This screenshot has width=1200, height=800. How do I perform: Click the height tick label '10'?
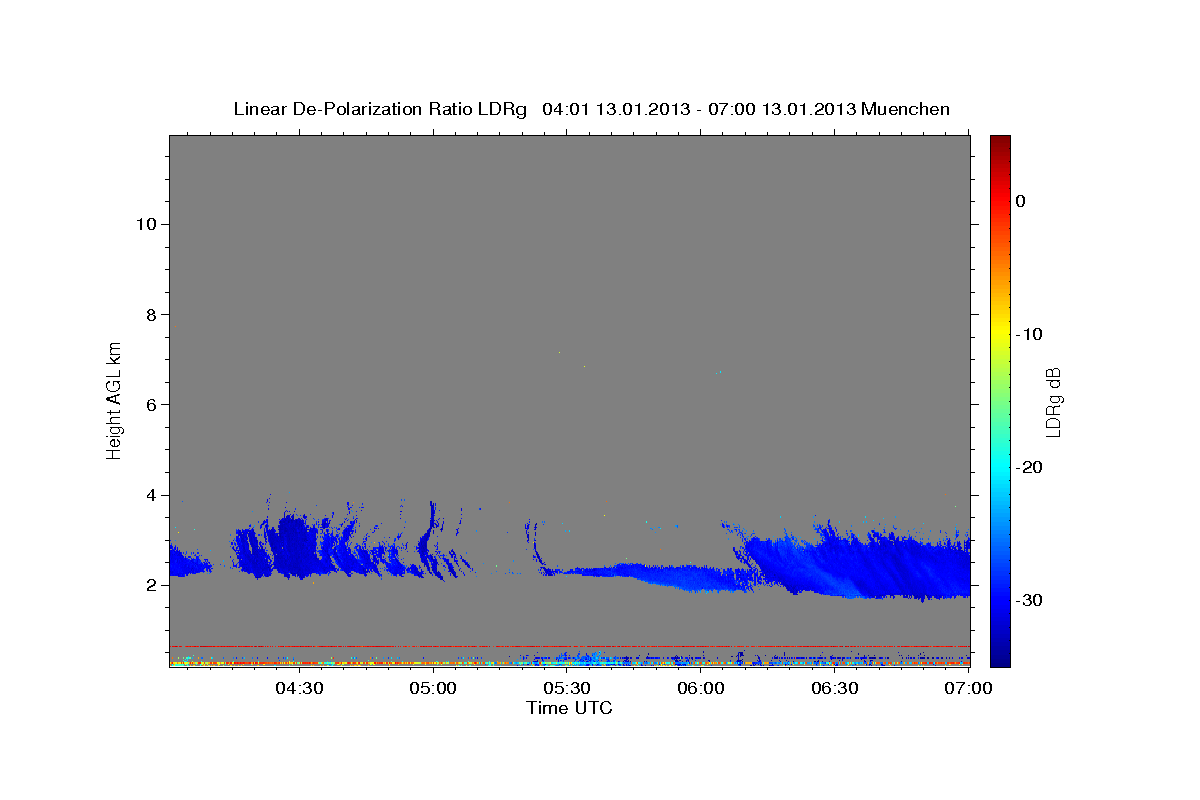pos(145,224)
